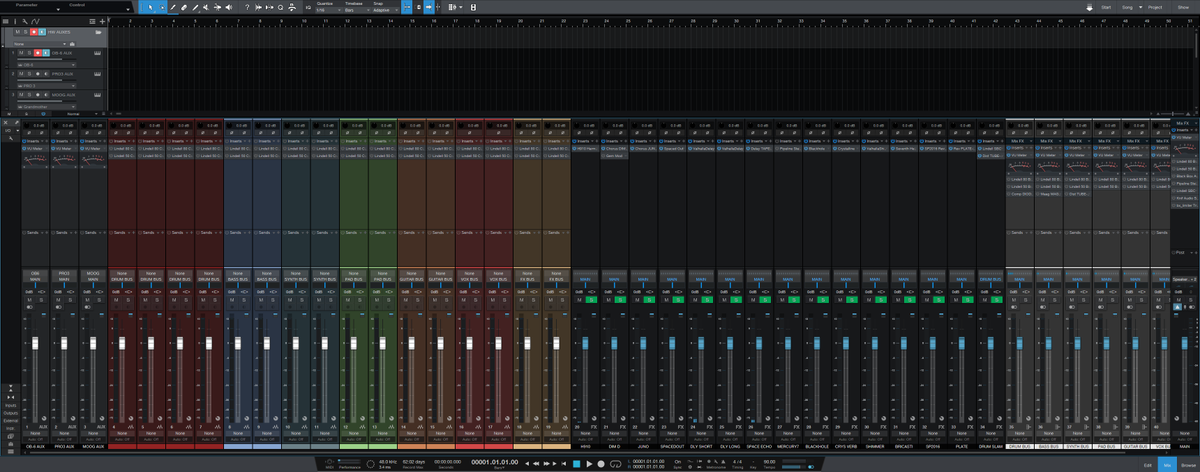Viewport: 1200px width, 472px height.
Task: Select the Arrow tool in the toolbar
Action: [x=150, y=7]
